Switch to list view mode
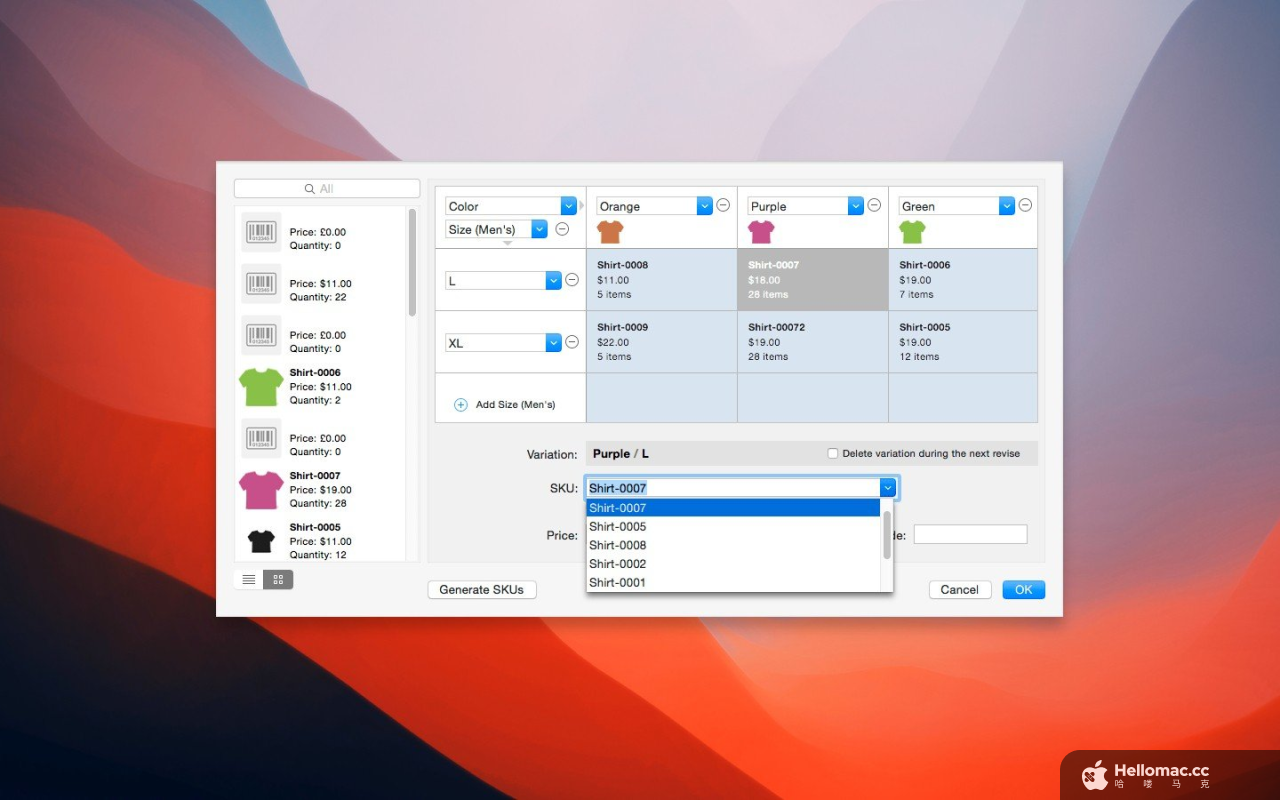 [249, 579]
